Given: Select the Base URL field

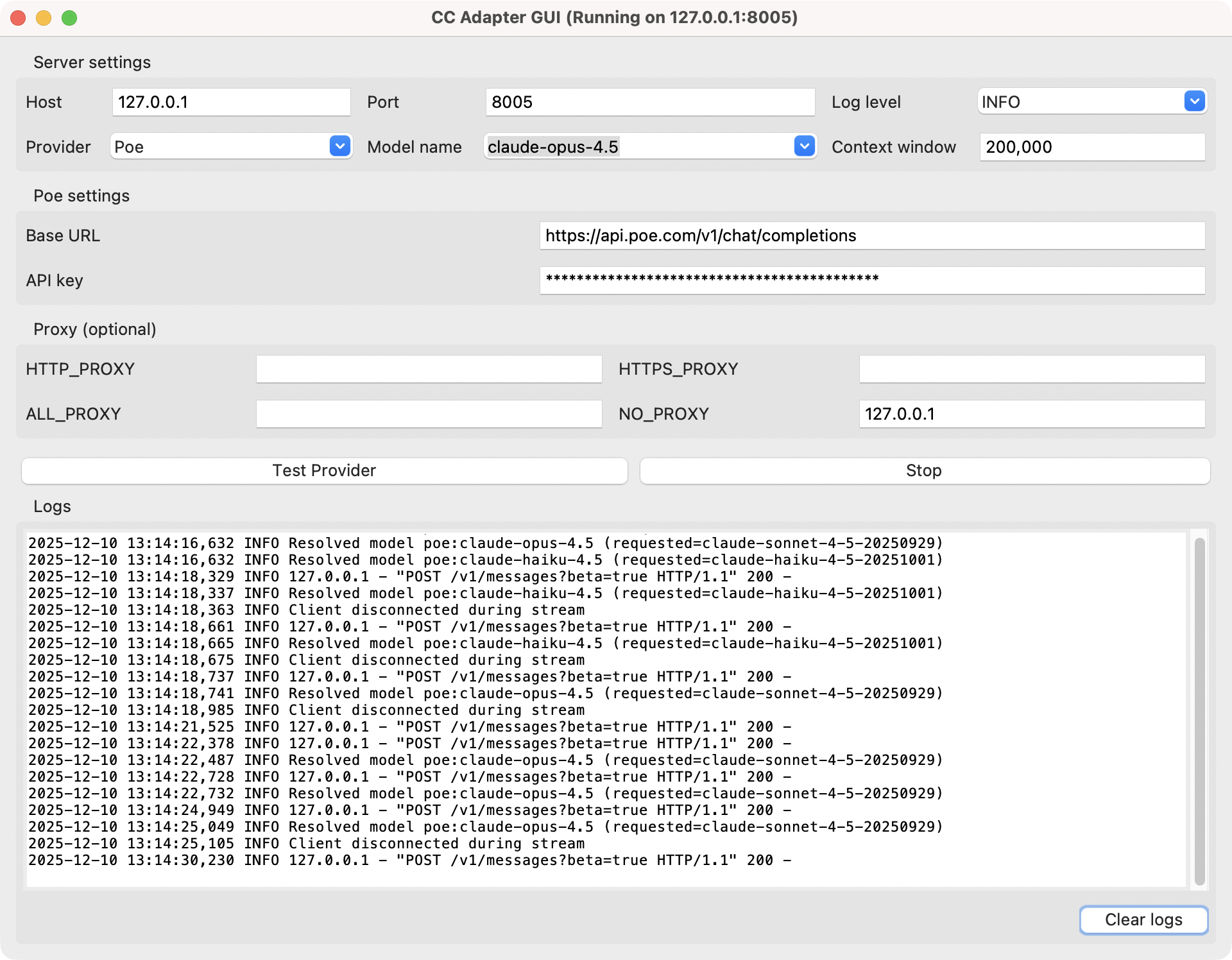Looking at the screenshot, I should (x=873, y=235).
